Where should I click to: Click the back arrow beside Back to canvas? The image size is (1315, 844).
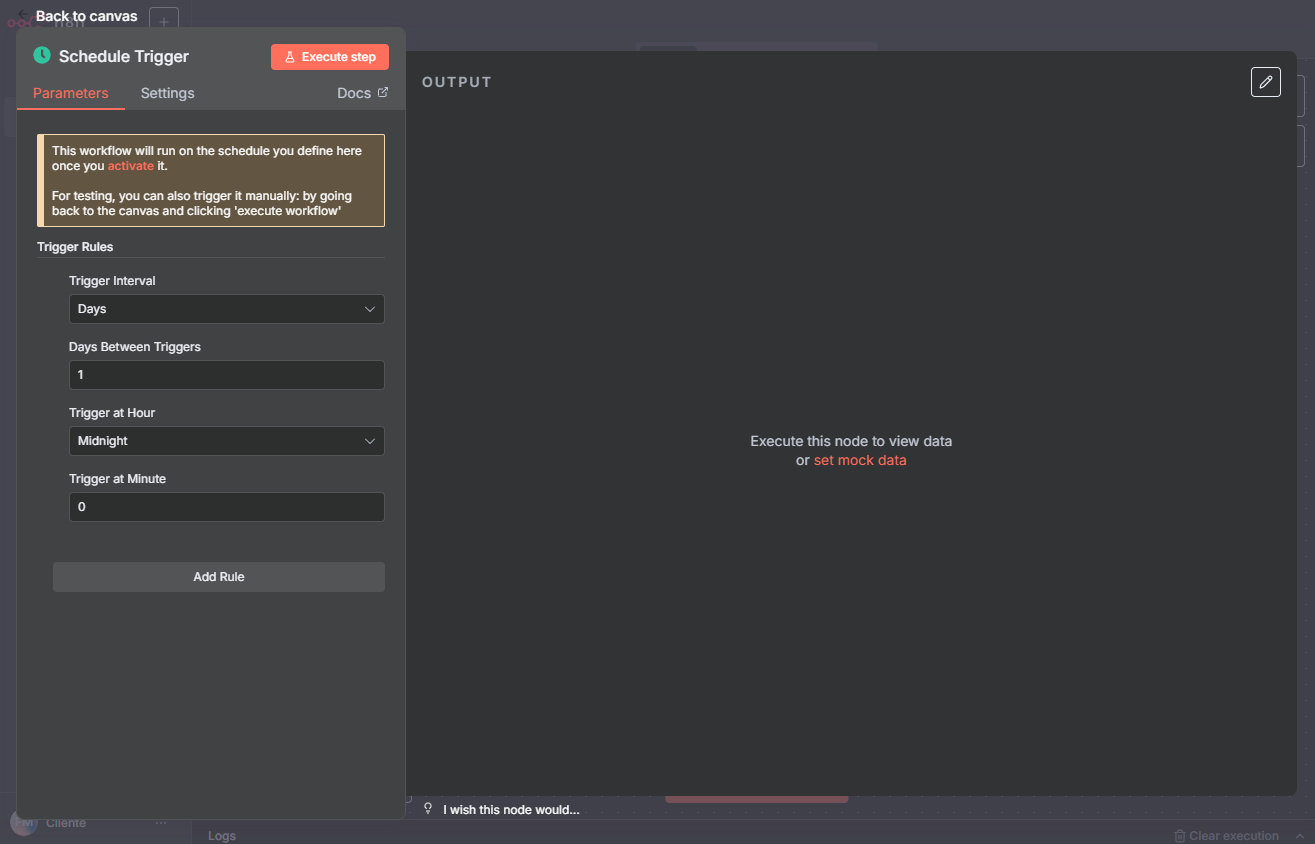(24, 16)
